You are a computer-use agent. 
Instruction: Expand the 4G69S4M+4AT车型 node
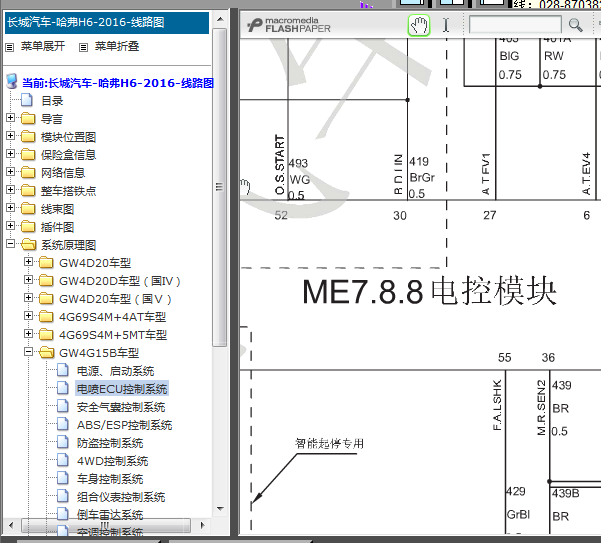(29, 317)
